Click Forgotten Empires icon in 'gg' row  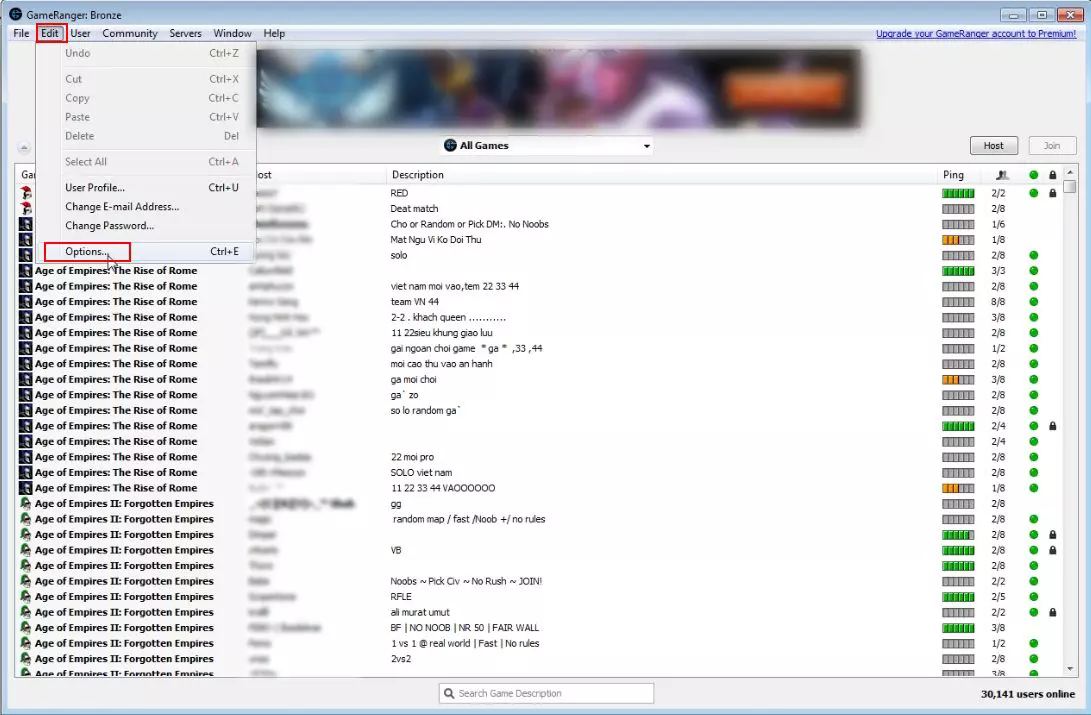click(26, 504)
